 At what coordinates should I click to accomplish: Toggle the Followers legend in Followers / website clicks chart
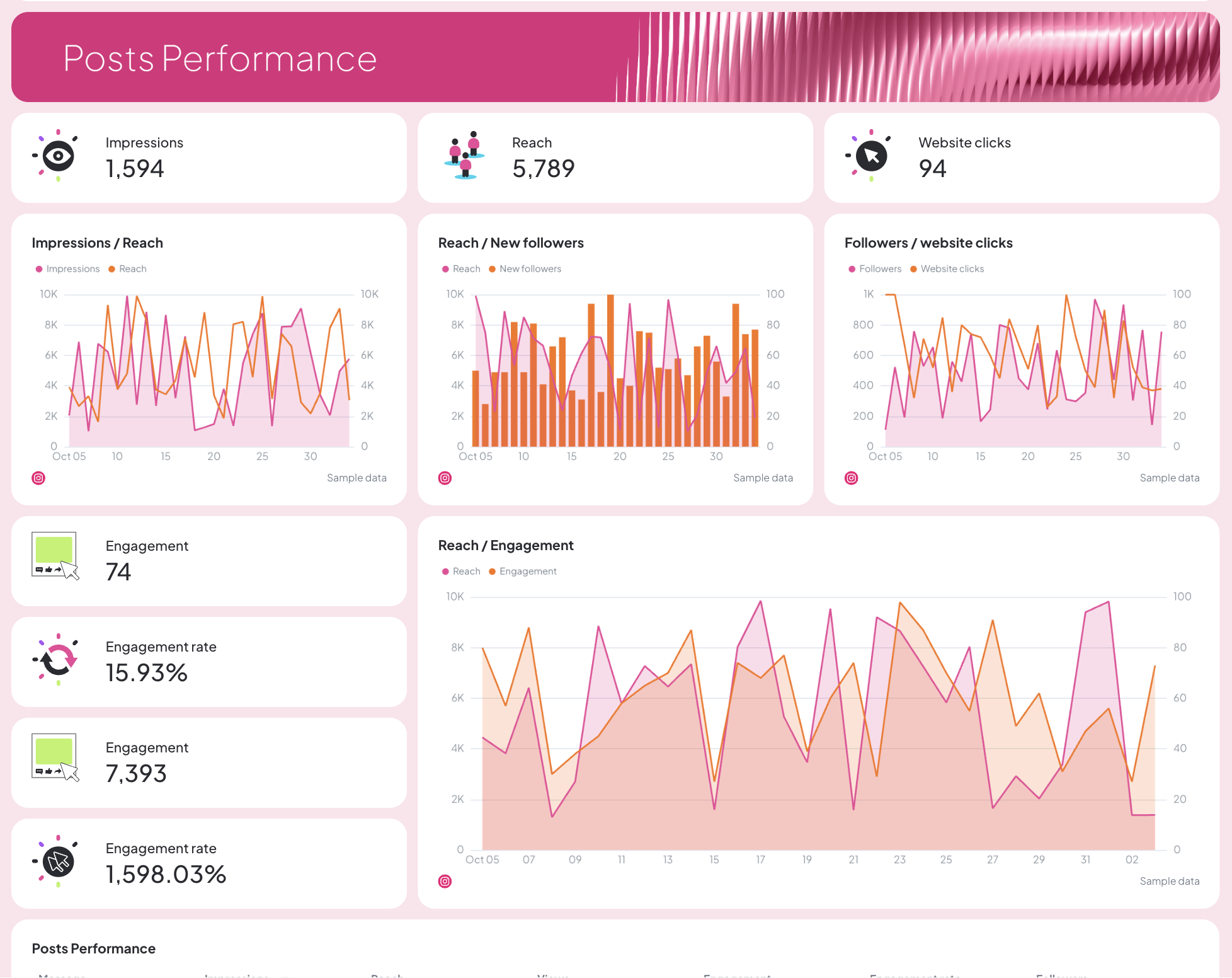click(x=881, y=268)
